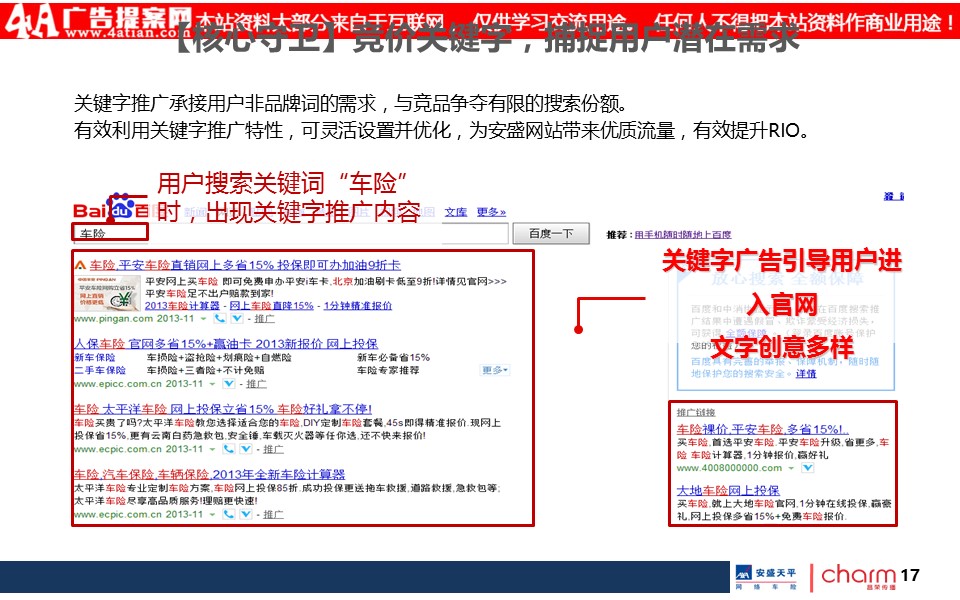The image size is (960, 600).
Task: Click the 百度一下 search button
Action: point(551,233)
